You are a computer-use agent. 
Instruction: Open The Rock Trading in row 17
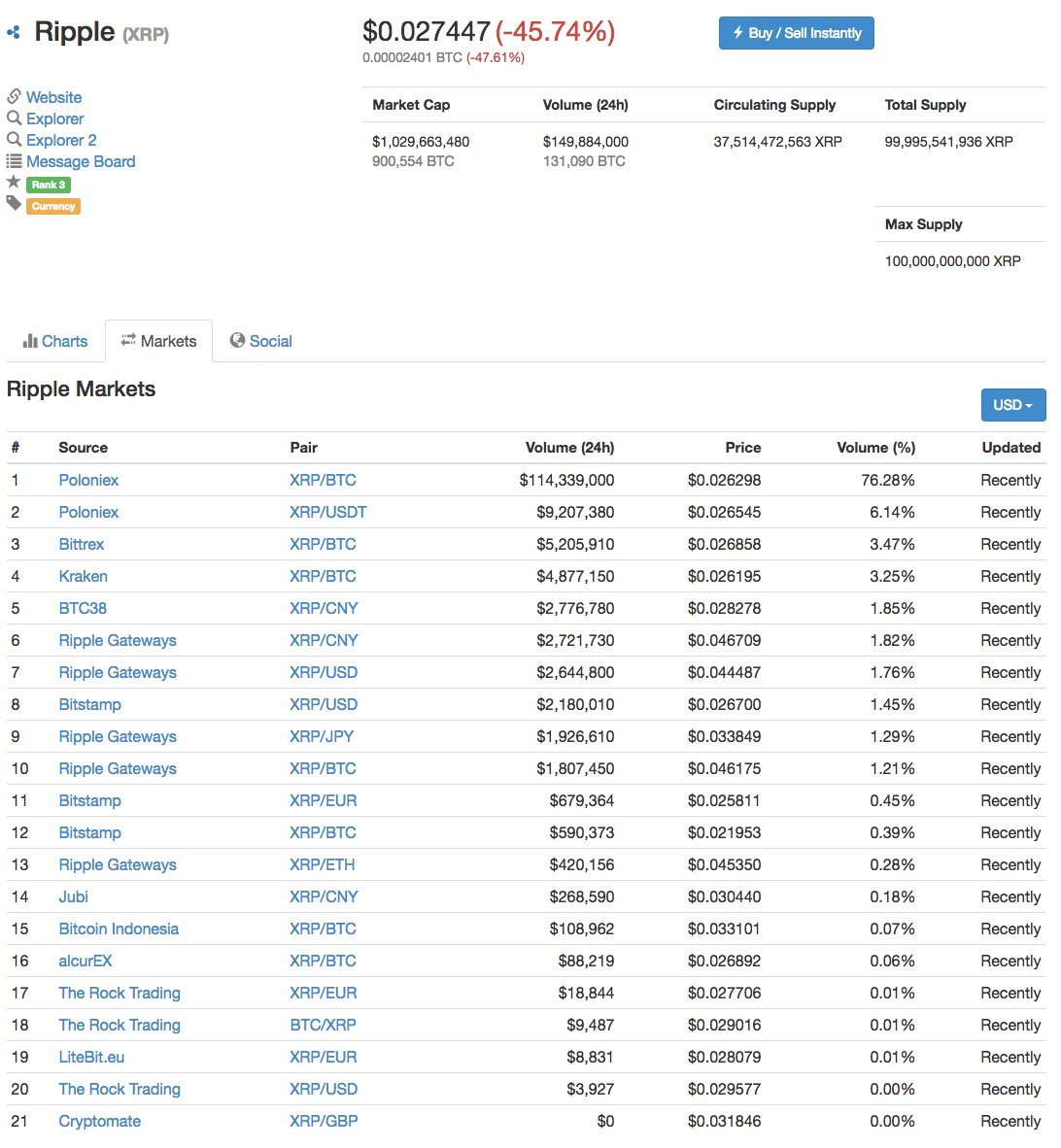pyautogui.click(x=120, y=994)
